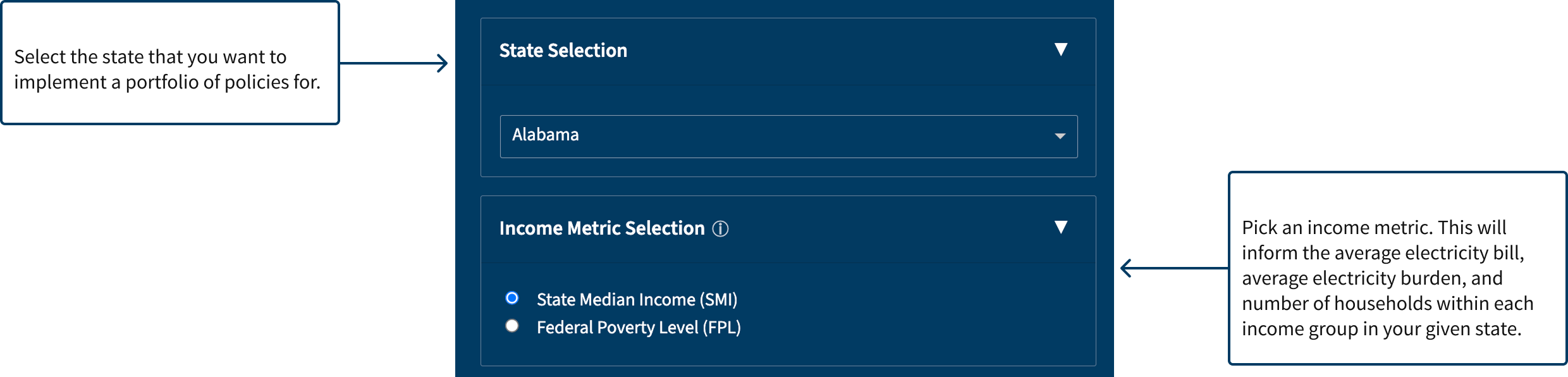Image resolution: width=1568 pixels, height=377 pixels.
Task: Click the Federal Poverty Level (FPL) label
Action: pyautogui.click(x=639, y=328)
